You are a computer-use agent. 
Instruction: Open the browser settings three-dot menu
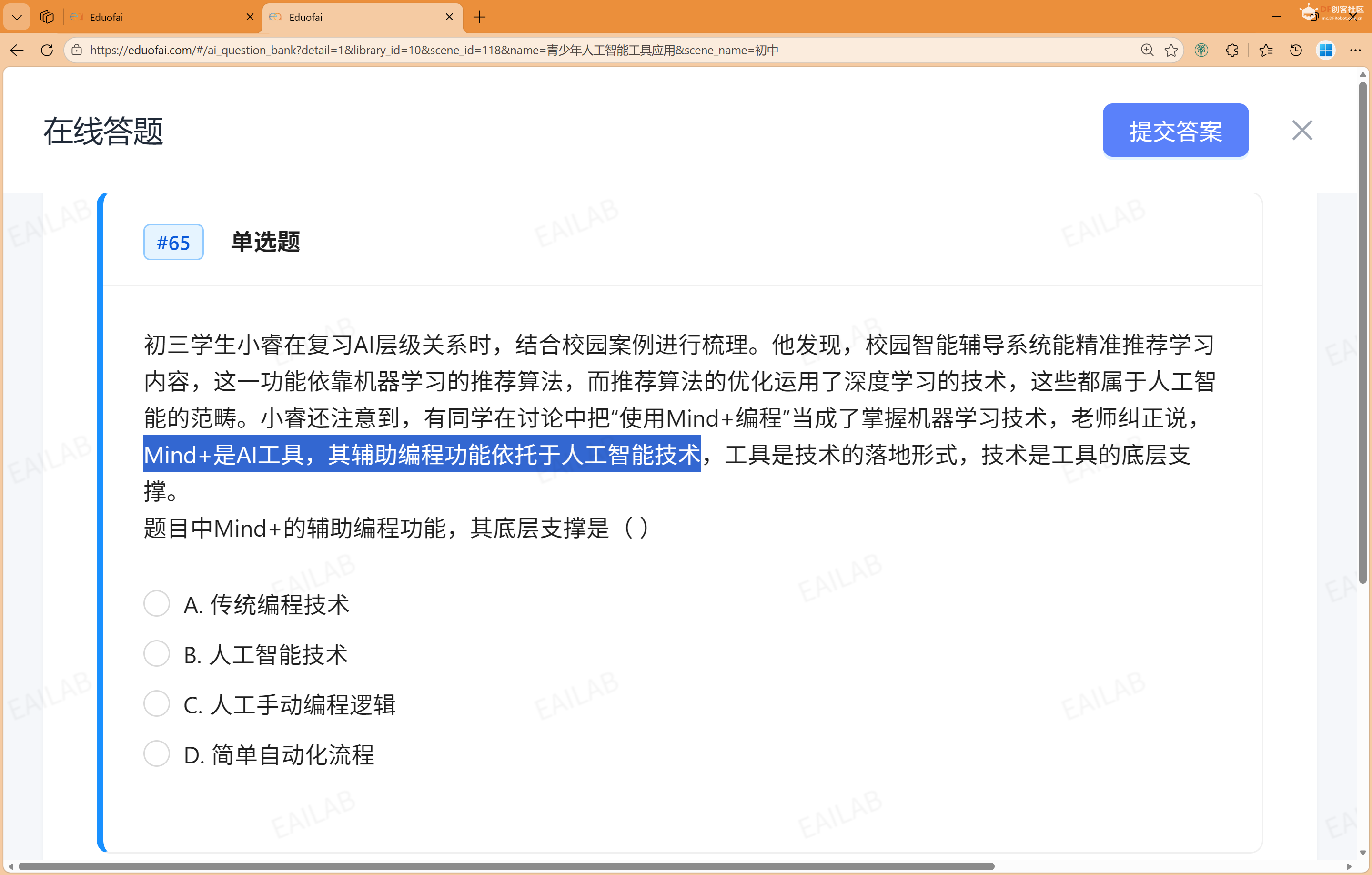point(1356,50)
